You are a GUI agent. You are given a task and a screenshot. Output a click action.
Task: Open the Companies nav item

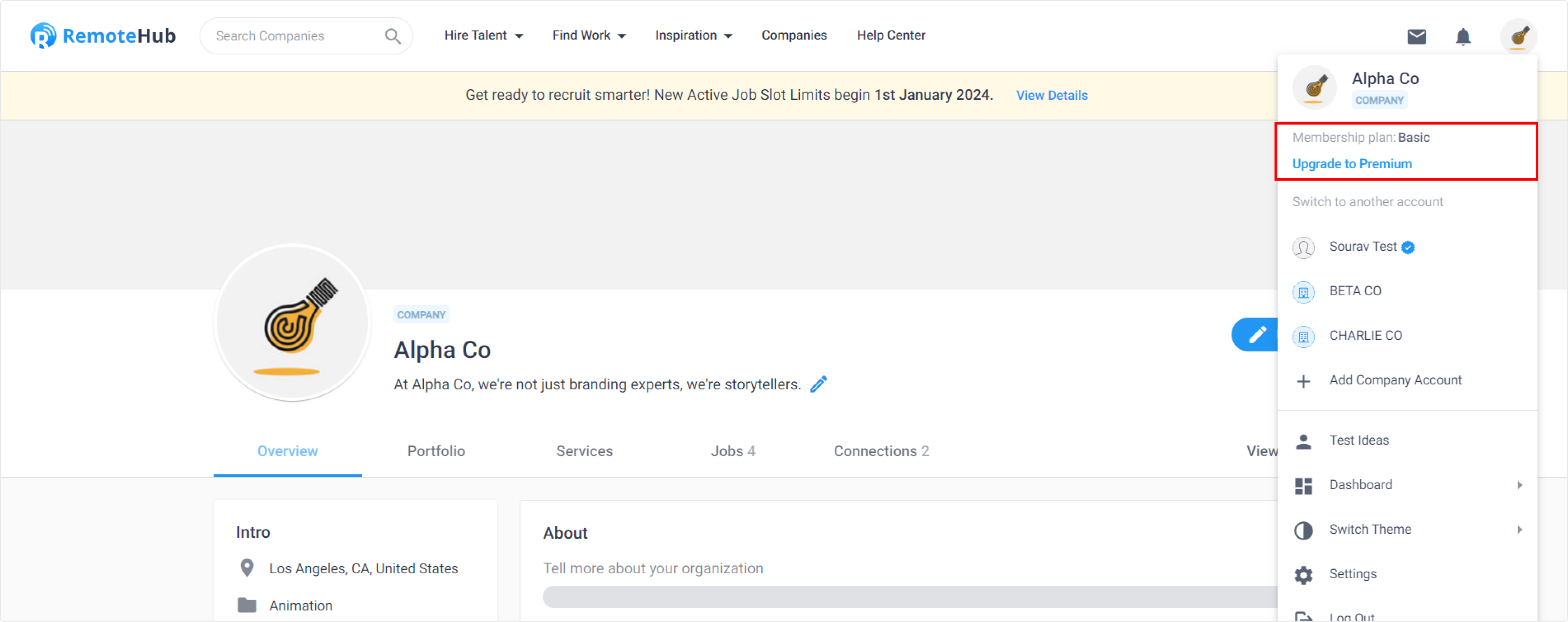click(794, 35)
